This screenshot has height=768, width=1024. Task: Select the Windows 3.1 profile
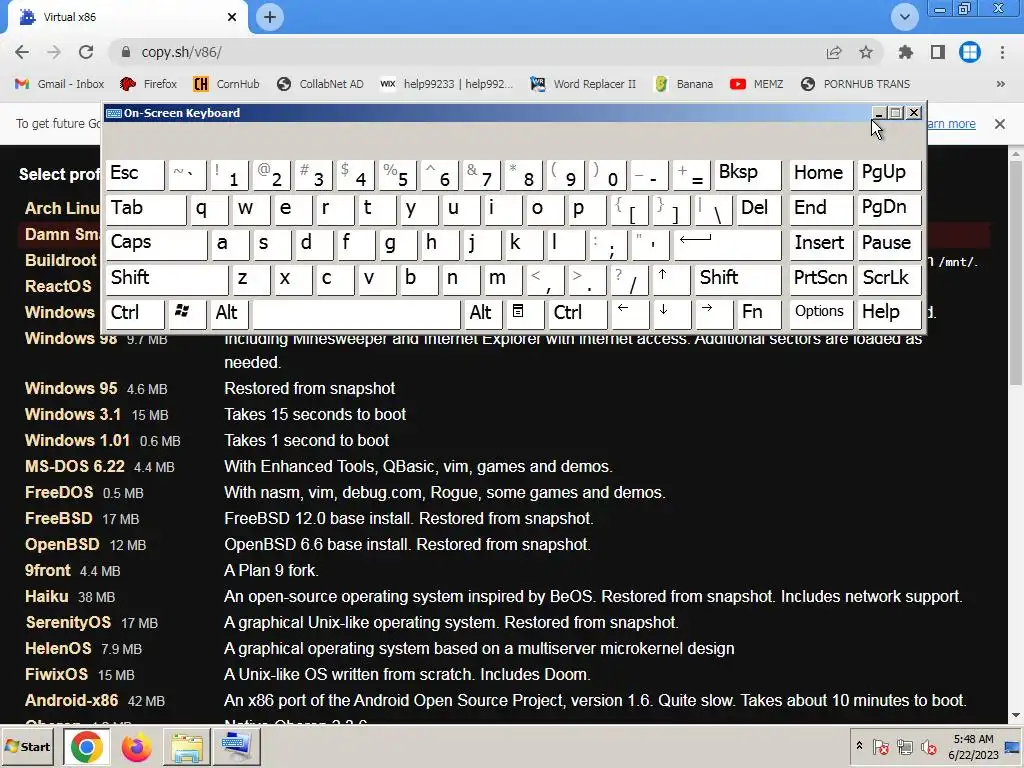(73, 415)
